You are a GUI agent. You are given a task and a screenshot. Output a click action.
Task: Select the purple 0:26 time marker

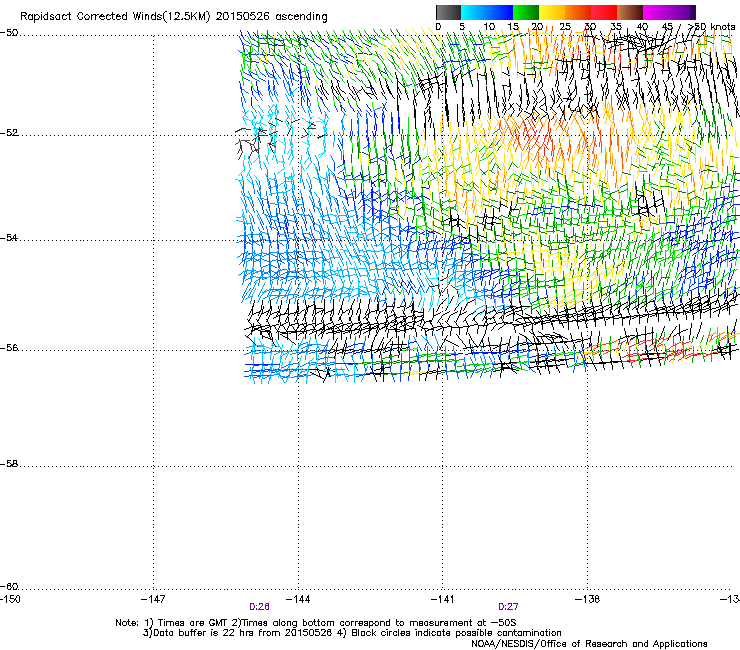[x=260, y=607]
